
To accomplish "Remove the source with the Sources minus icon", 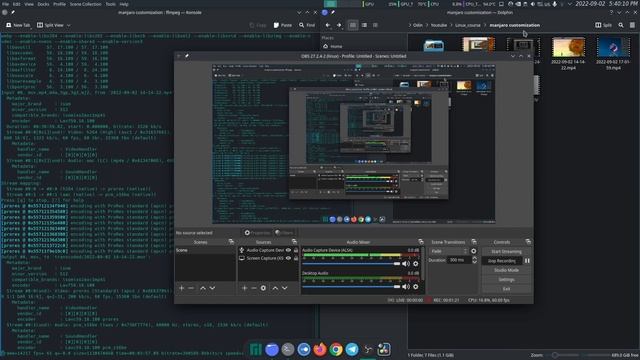I will click(253, 288).
